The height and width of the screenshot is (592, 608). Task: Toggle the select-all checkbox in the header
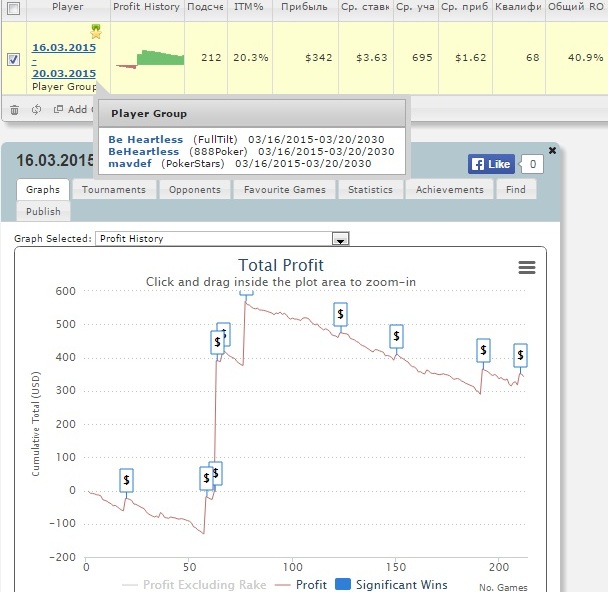tap(13, 8)
